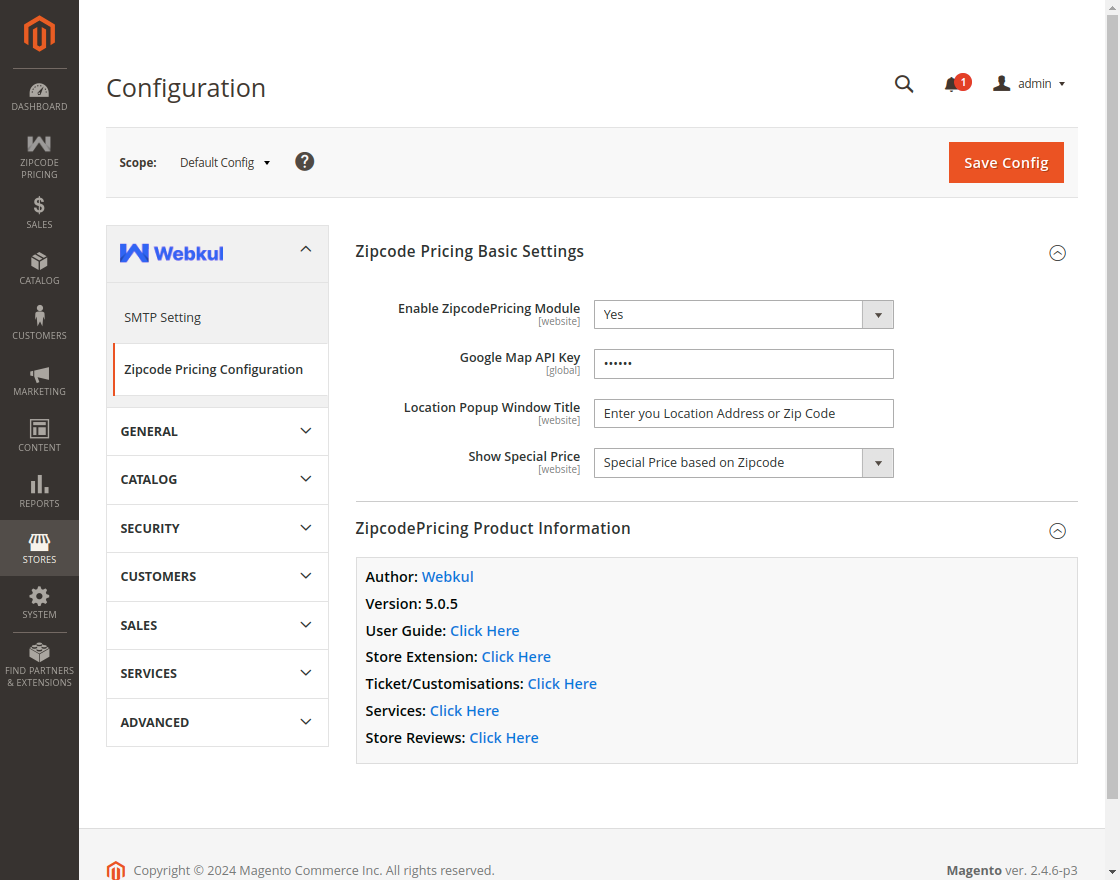Open the Store Reviews Click Here link
The height and width of the screenshot is (880, 1120).
(504, 738)
